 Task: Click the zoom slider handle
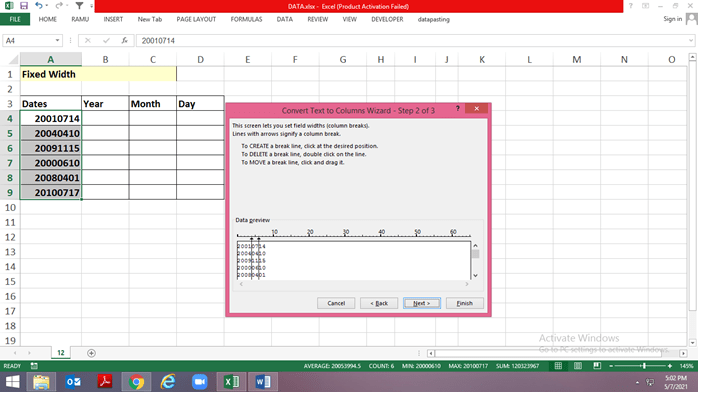644,366
